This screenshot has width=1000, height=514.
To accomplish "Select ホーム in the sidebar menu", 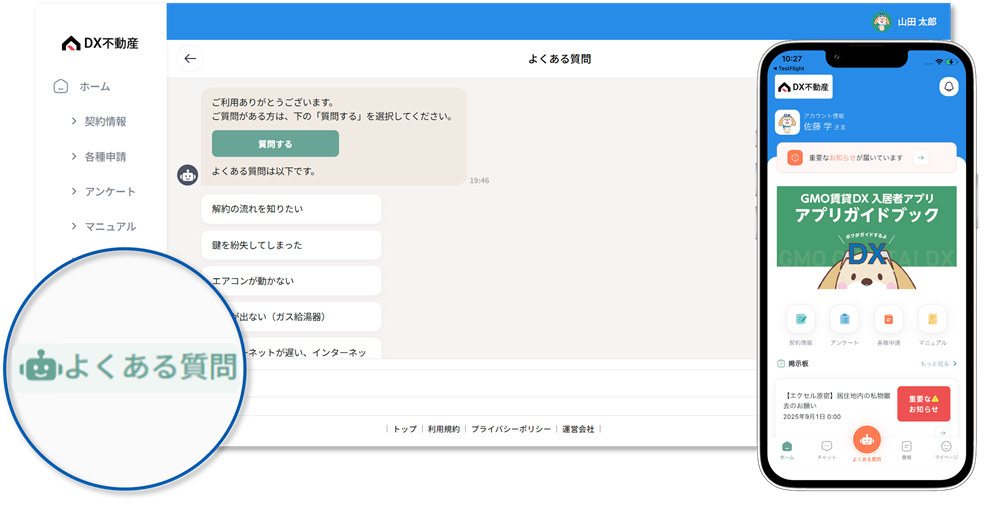I will [x=94, y=87].
